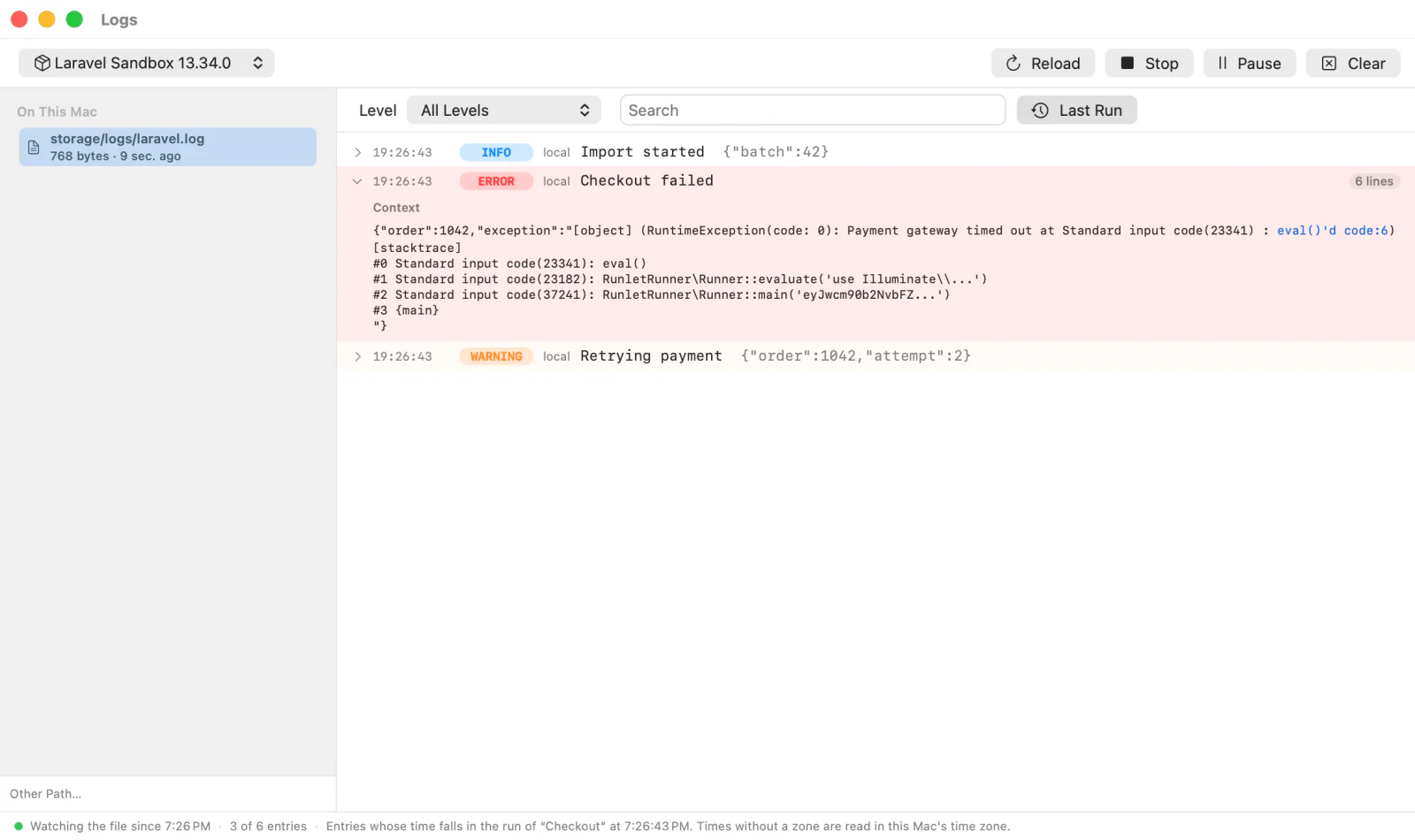The width and height of the screenshot is (1415, 840).
Task: Click the local label on ERROR row
Action: [556, 181]
